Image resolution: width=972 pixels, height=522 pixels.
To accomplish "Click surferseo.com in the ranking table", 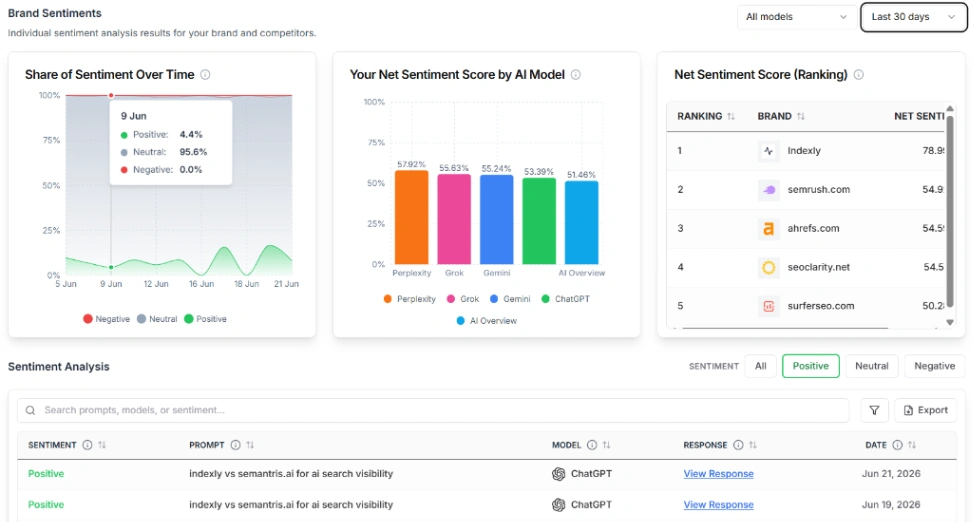I will coord(821,306).
